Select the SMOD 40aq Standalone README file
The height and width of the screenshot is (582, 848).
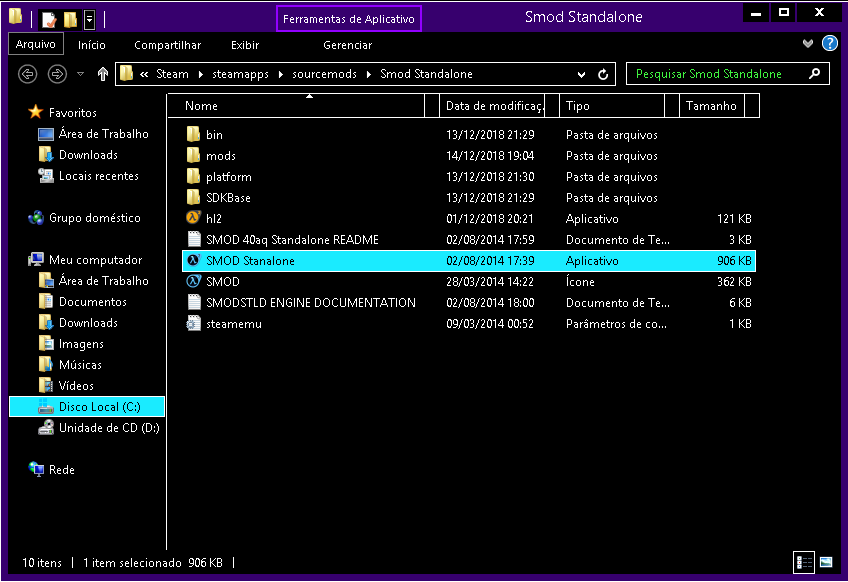[292, 240]
